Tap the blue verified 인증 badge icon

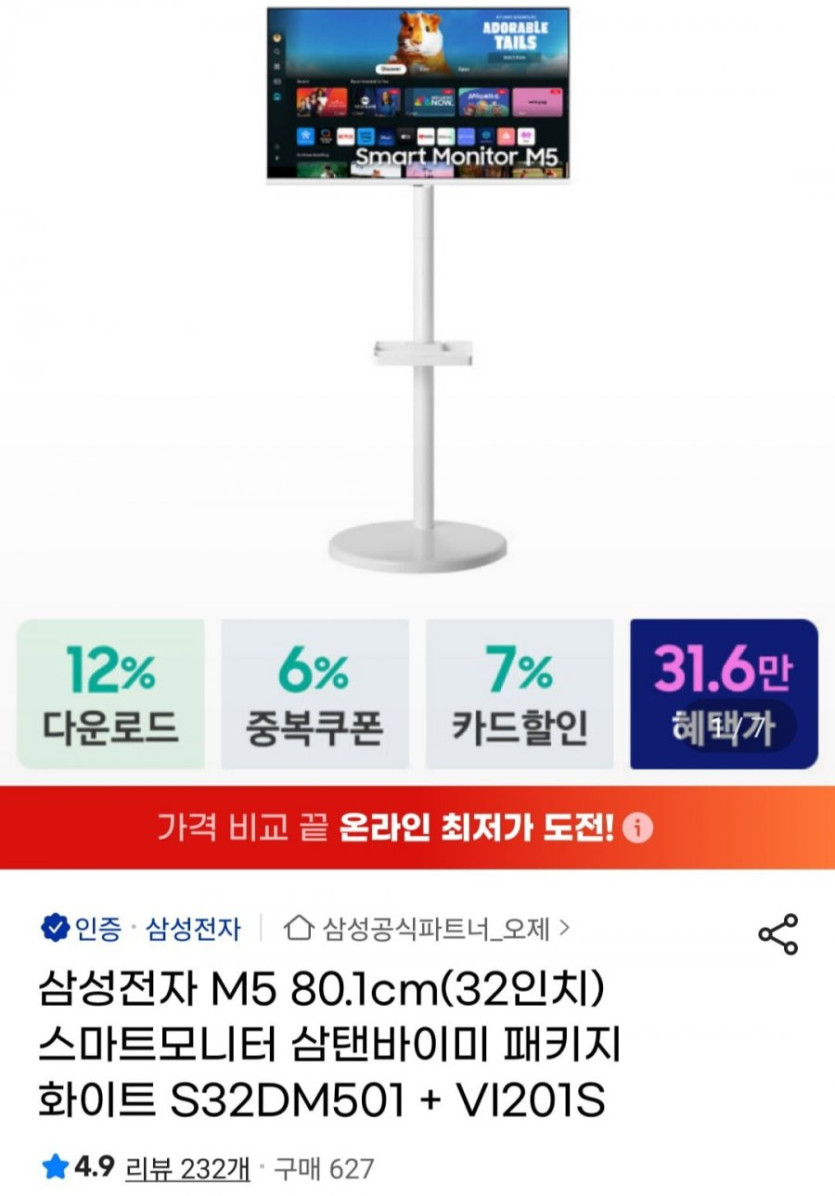(x=54, y=929)
